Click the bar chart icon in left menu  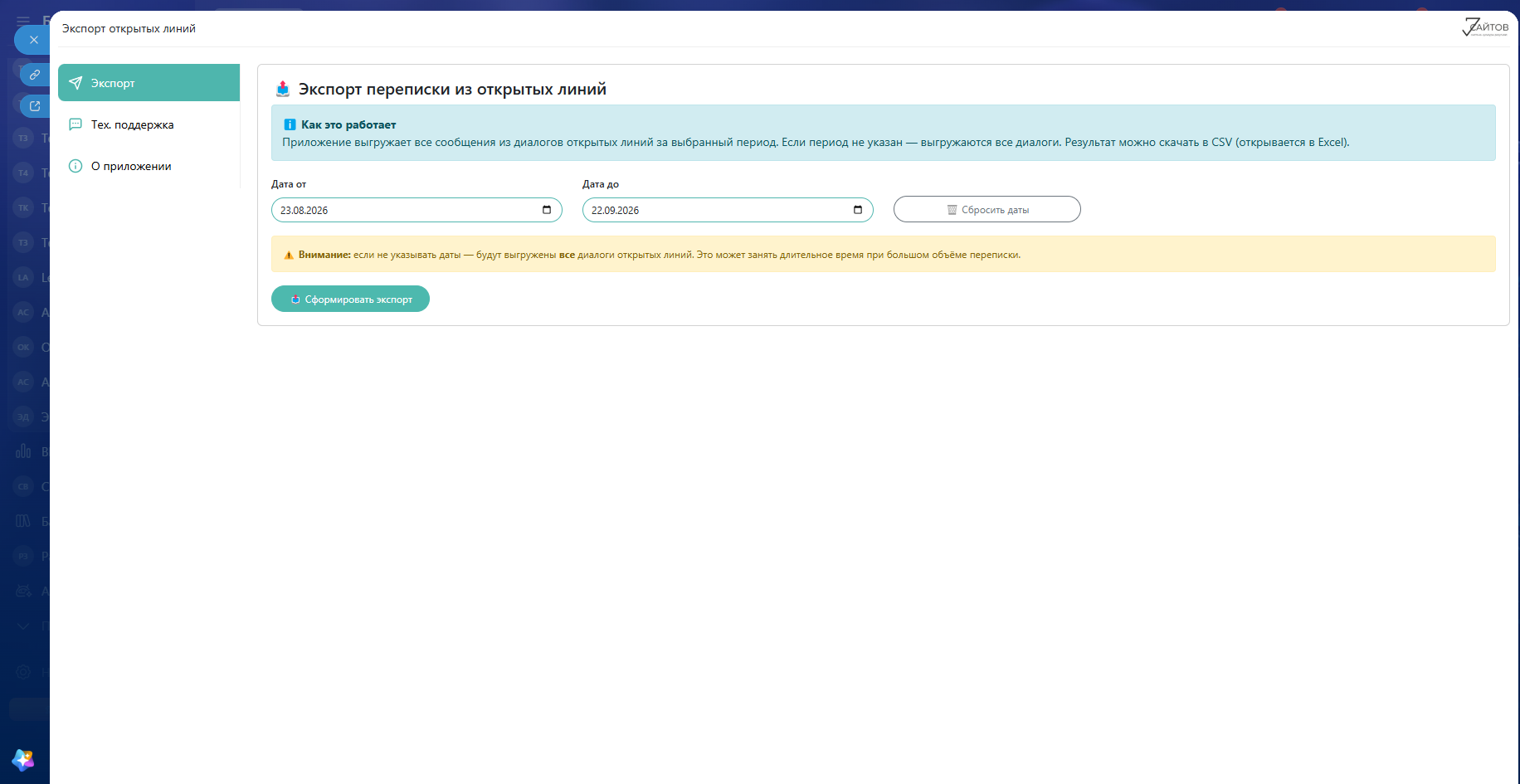pos(23,451)
